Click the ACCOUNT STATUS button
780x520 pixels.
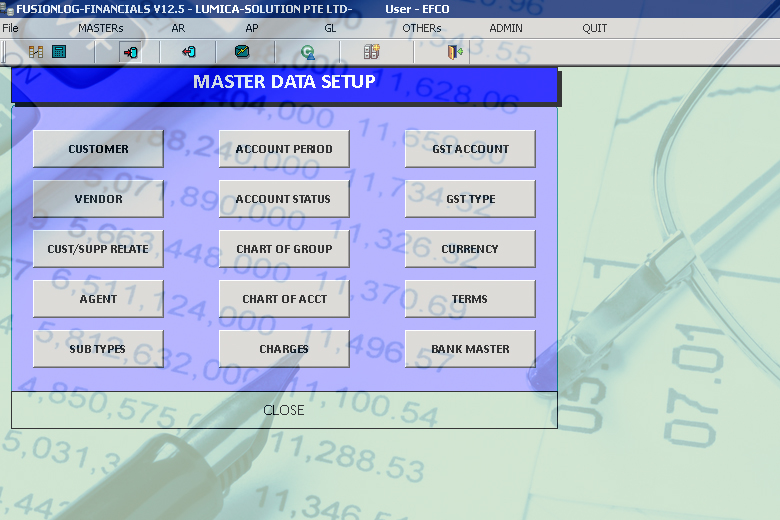point(284,199)
